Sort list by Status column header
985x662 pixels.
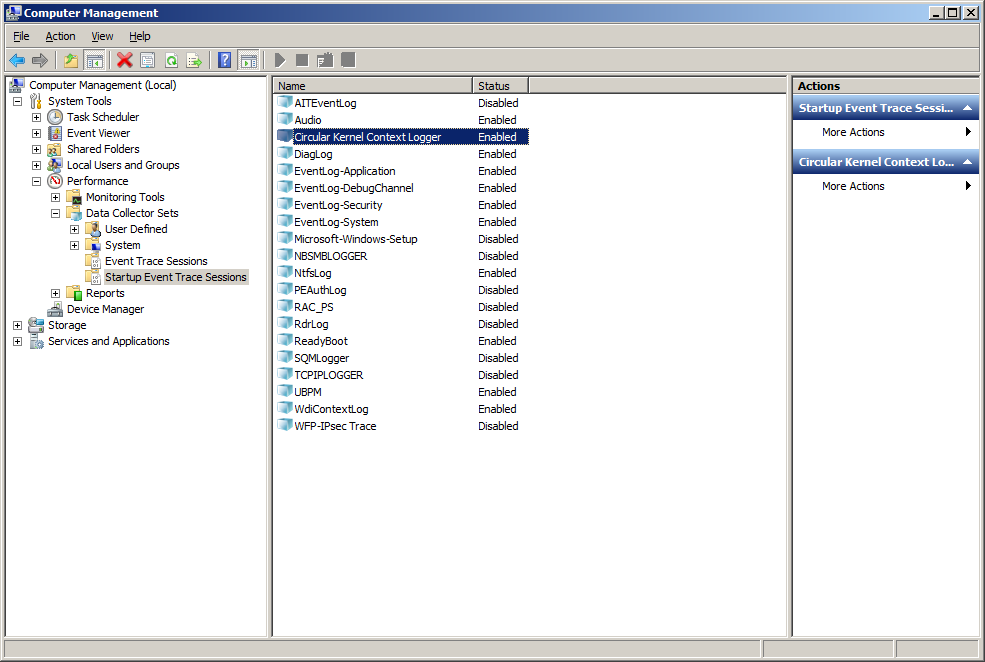(x=501, y=85)
